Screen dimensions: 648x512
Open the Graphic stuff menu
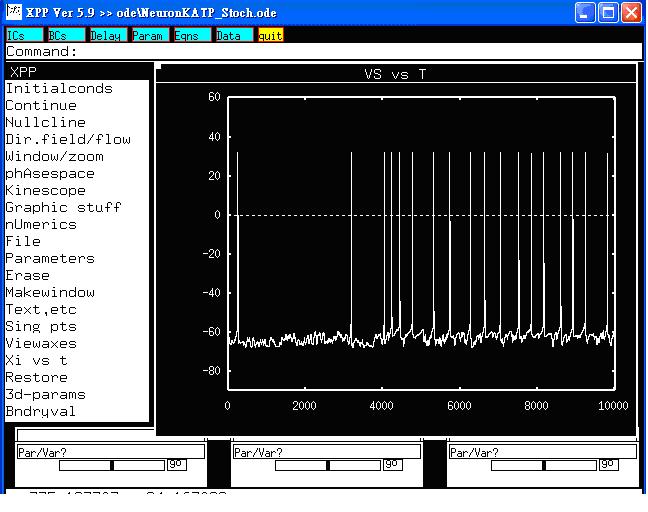click(63, 207)
